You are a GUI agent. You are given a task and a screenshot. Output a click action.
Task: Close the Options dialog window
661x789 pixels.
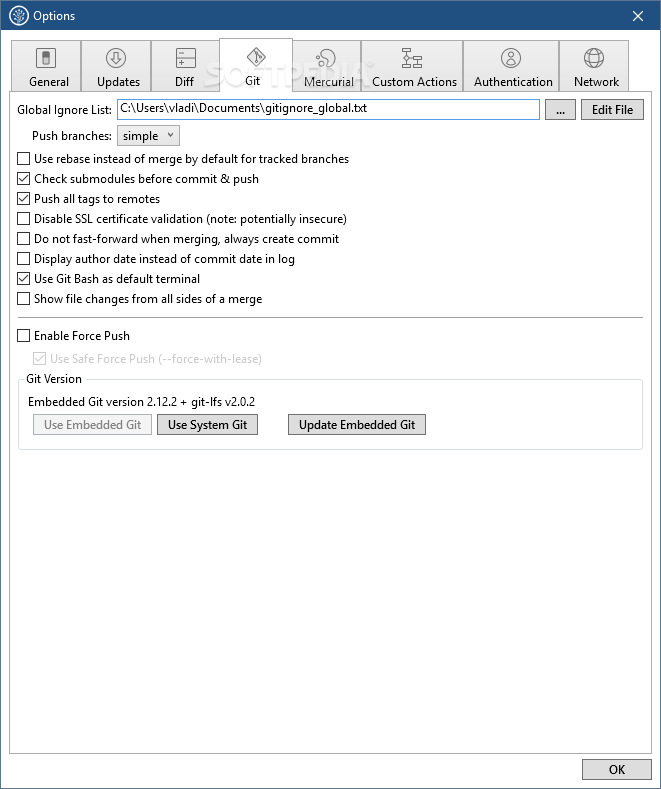coord(638,16)
